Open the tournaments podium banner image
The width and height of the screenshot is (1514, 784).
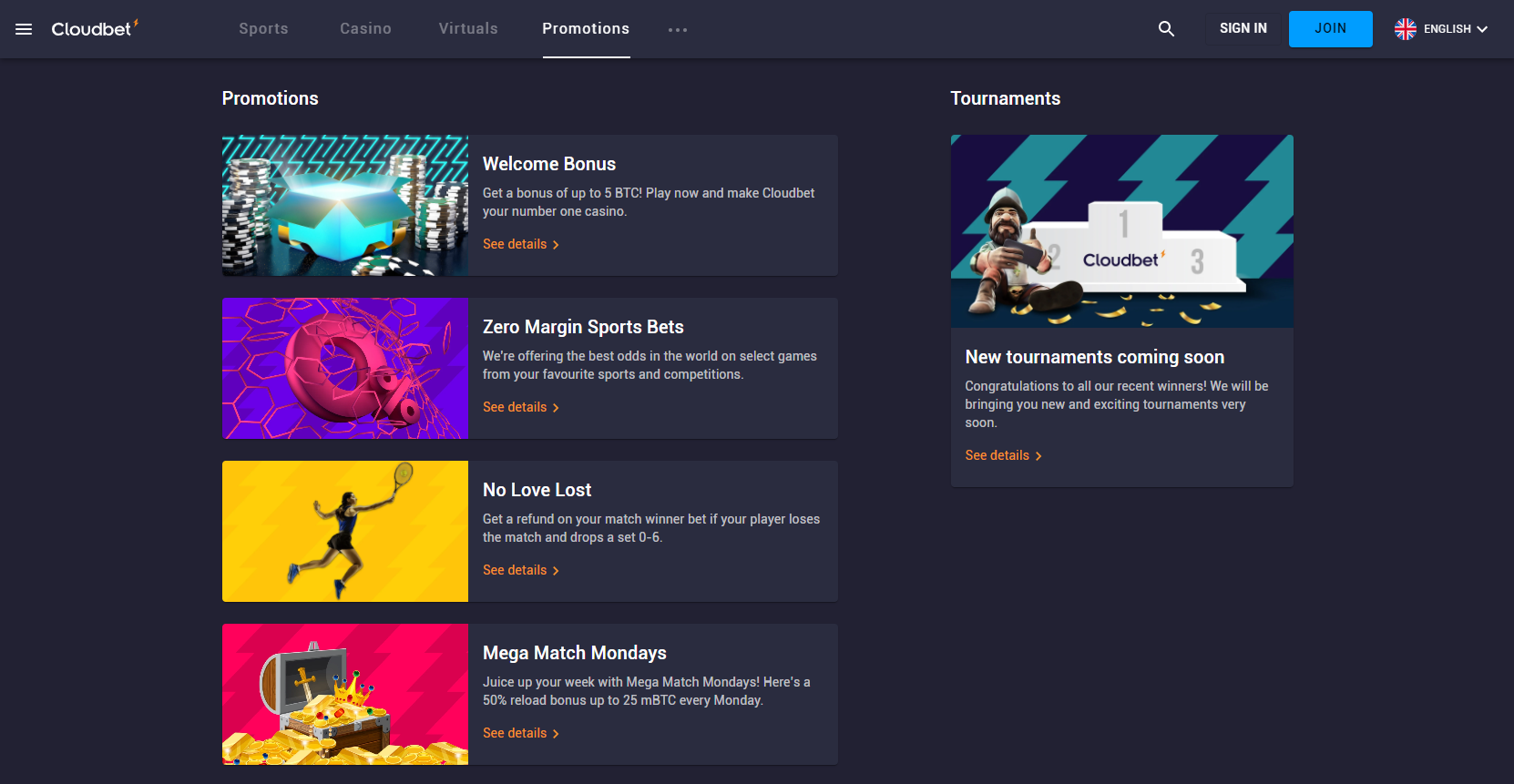pyautogui.click(x=1121, y=231)
